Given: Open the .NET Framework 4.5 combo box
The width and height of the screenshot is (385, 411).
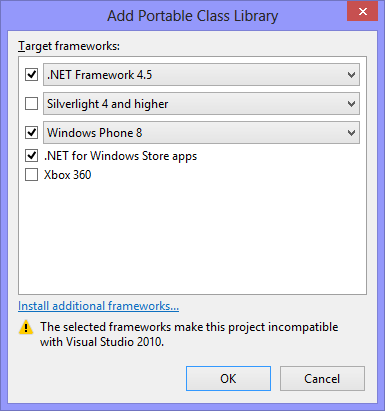Looking at the screenshot, I should [201, 75].
